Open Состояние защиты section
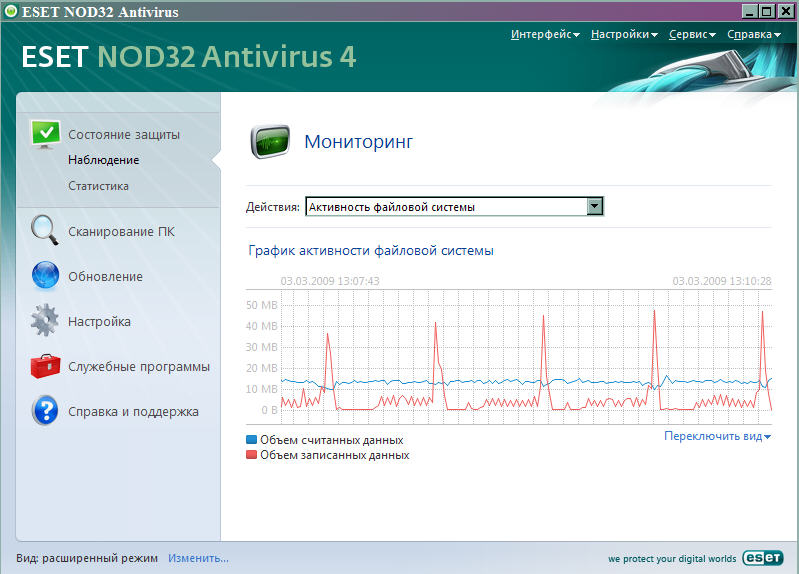The image size is (799, 574). click(x=124, y=135)
